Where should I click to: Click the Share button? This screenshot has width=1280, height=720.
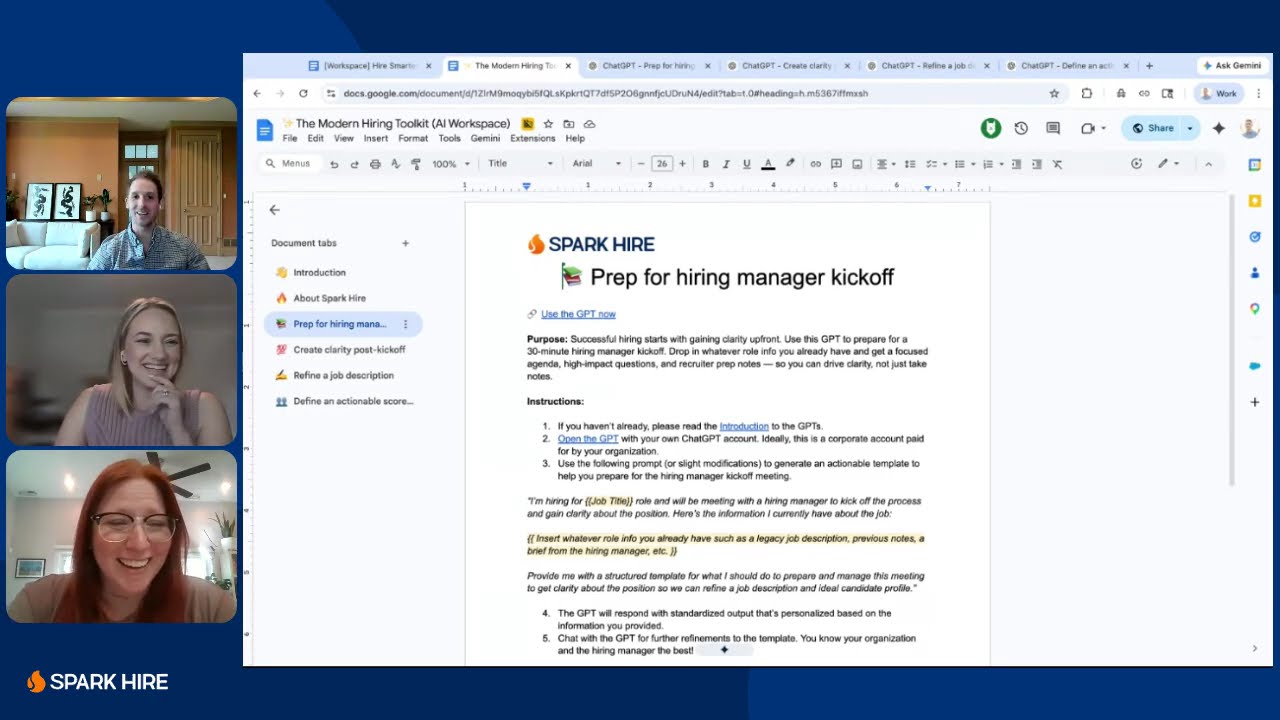(x=1152, y=128)
